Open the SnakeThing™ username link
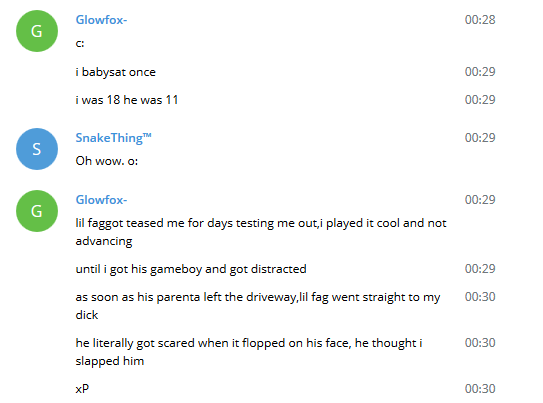 114,138
